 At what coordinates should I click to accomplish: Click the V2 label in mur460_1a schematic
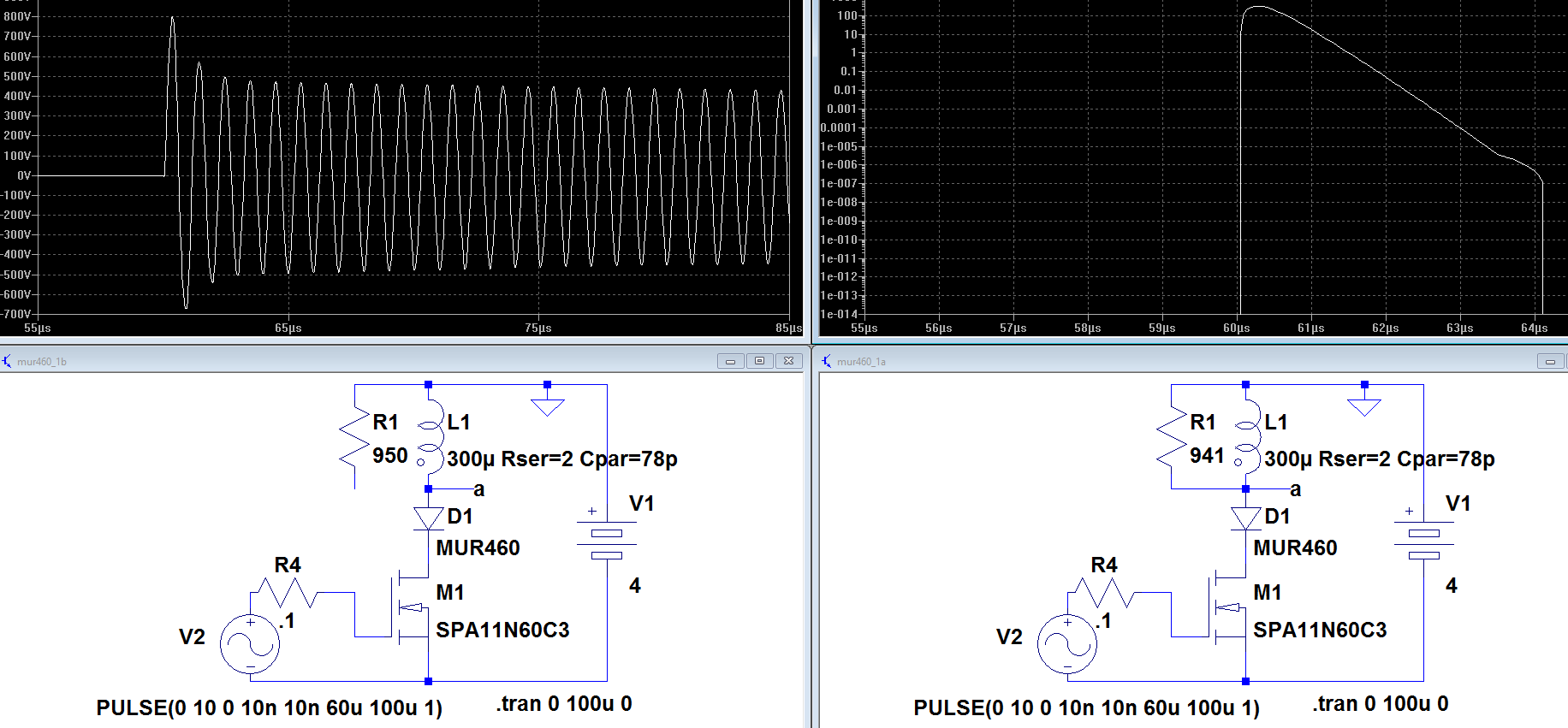coord(1010,637)
